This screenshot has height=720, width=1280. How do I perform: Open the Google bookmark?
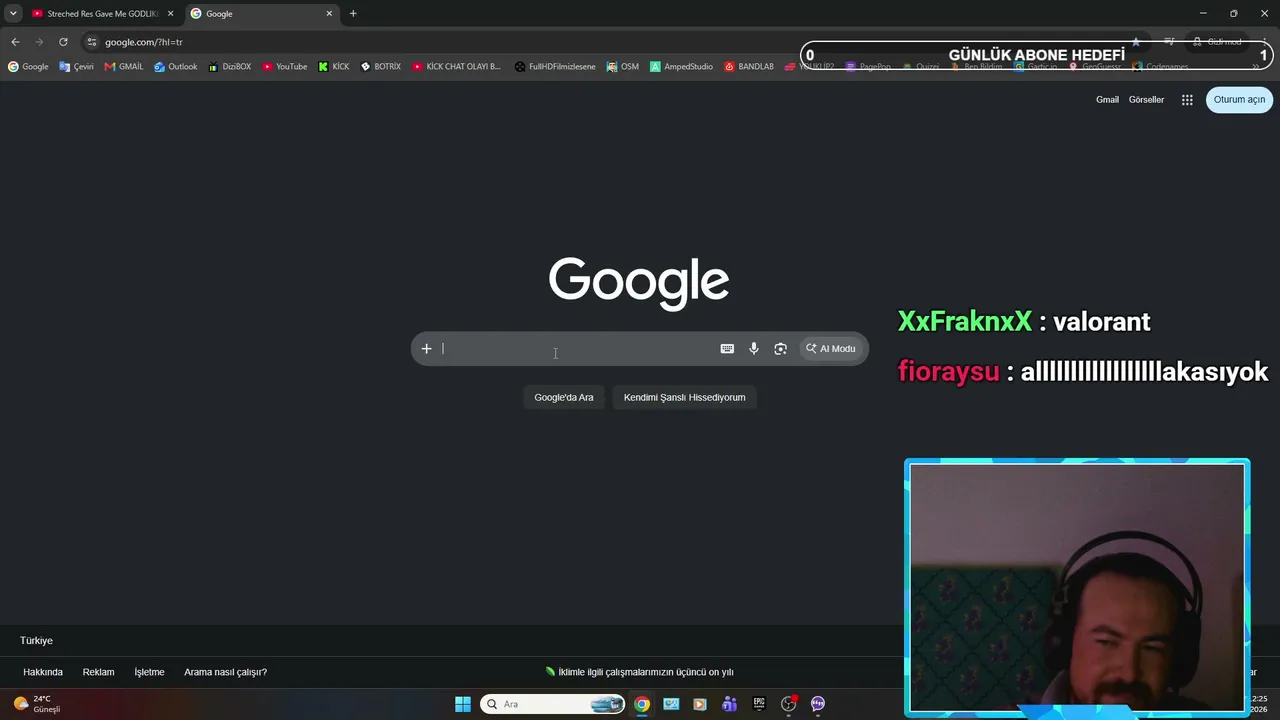coord(28,67)
